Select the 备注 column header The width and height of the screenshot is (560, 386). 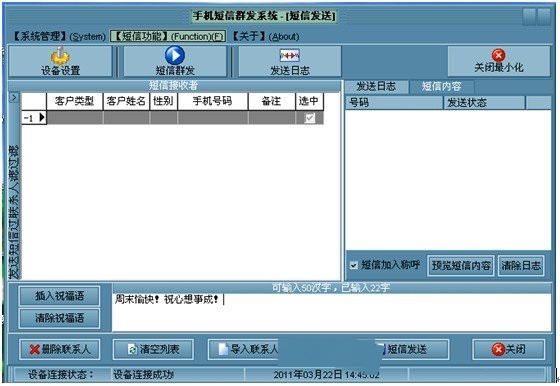click(271, 101)
